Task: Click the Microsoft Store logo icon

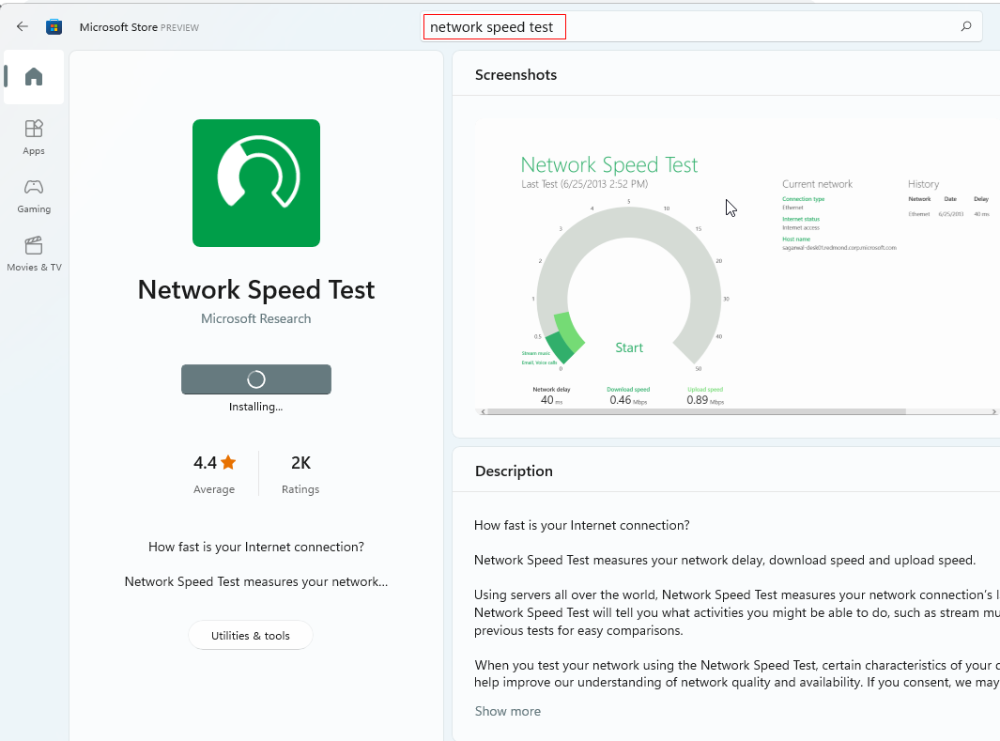Action: (x=54, y=27)
